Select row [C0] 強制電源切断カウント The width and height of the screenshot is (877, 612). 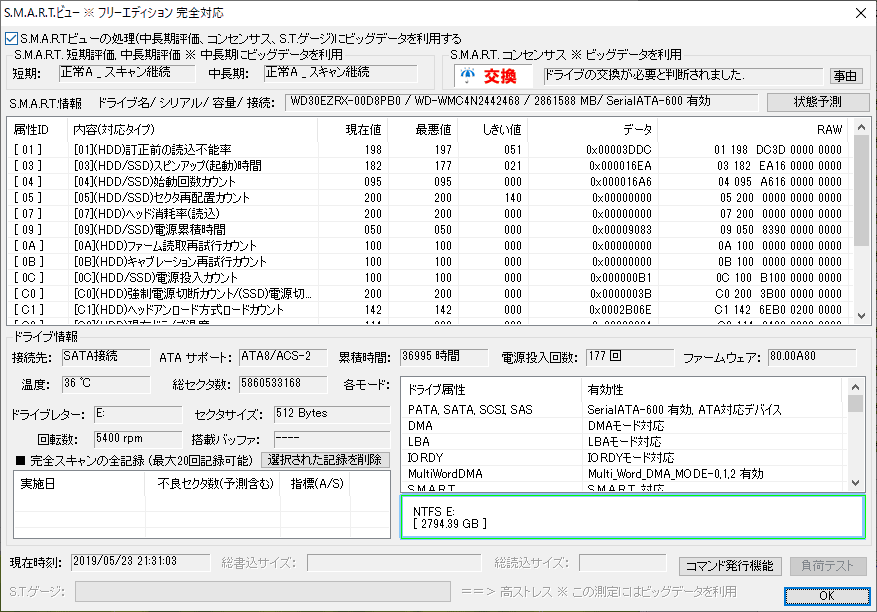(x=428, y=294)
